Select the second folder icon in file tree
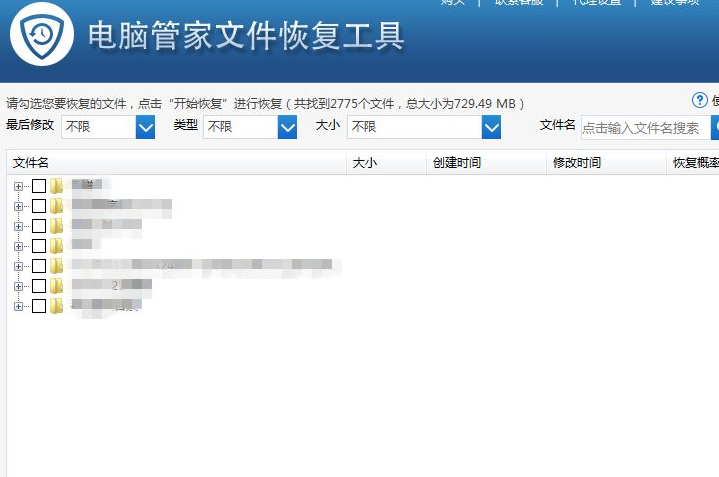 [x=57, y=206]
